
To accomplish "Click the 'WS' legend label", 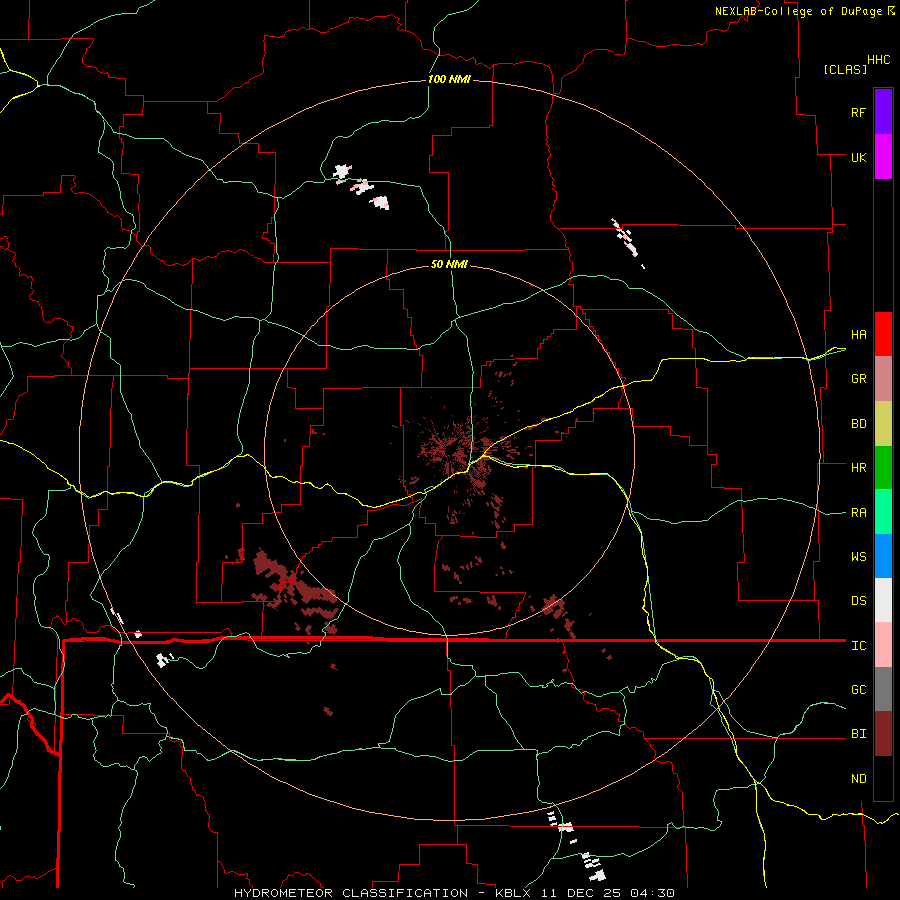I will 858,556.
